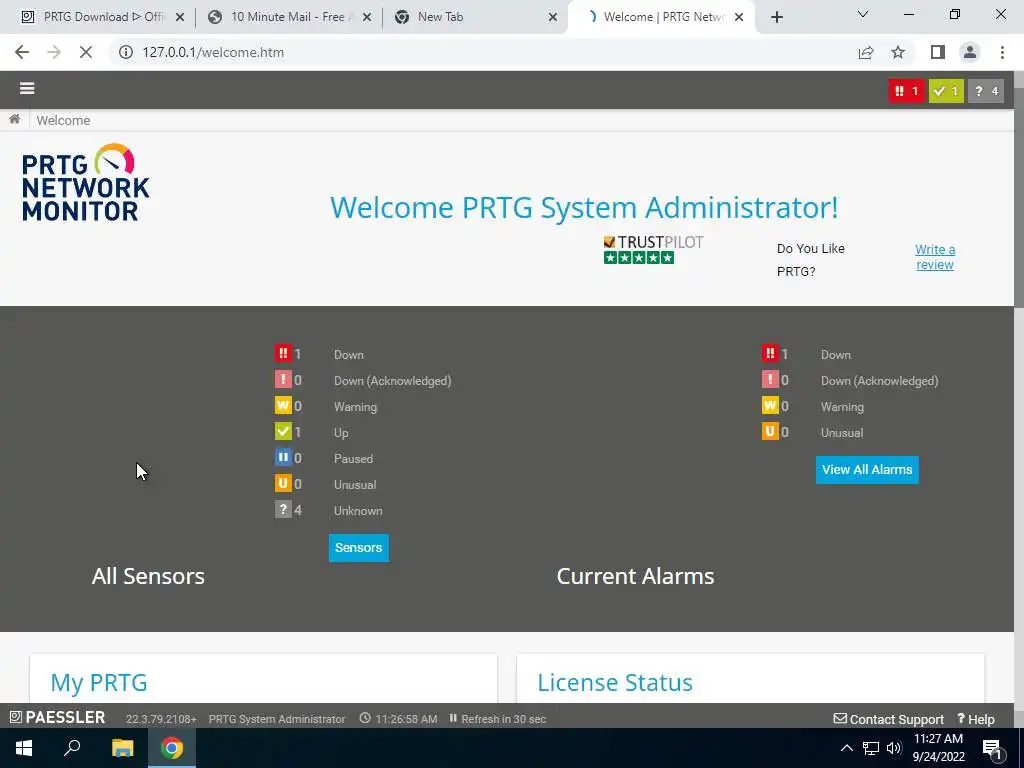This screenshot has height=768, width=1024.
Task: Click the blue Paused icon
Action: [x=283, y=457]
